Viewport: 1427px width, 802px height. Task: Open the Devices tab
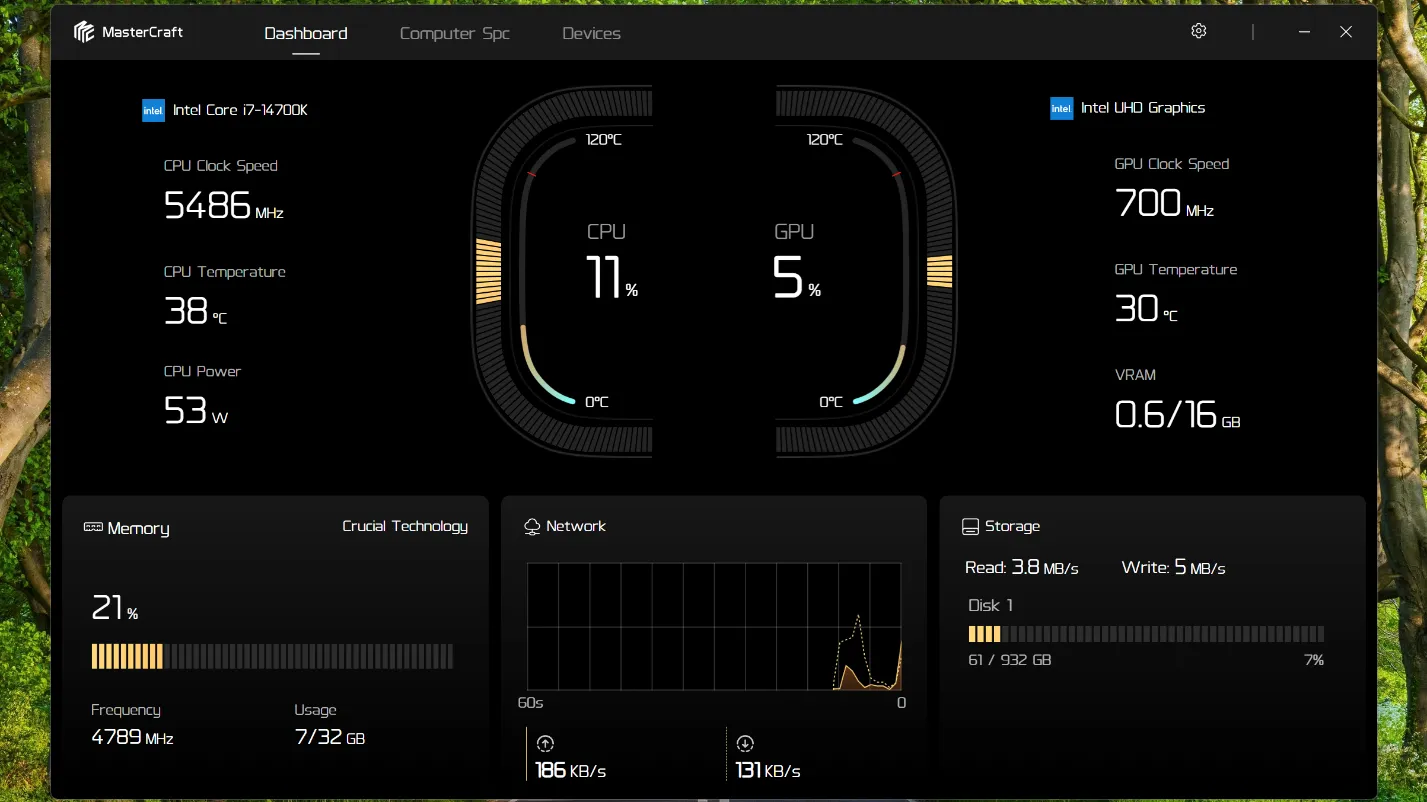(x=591, y=33)
